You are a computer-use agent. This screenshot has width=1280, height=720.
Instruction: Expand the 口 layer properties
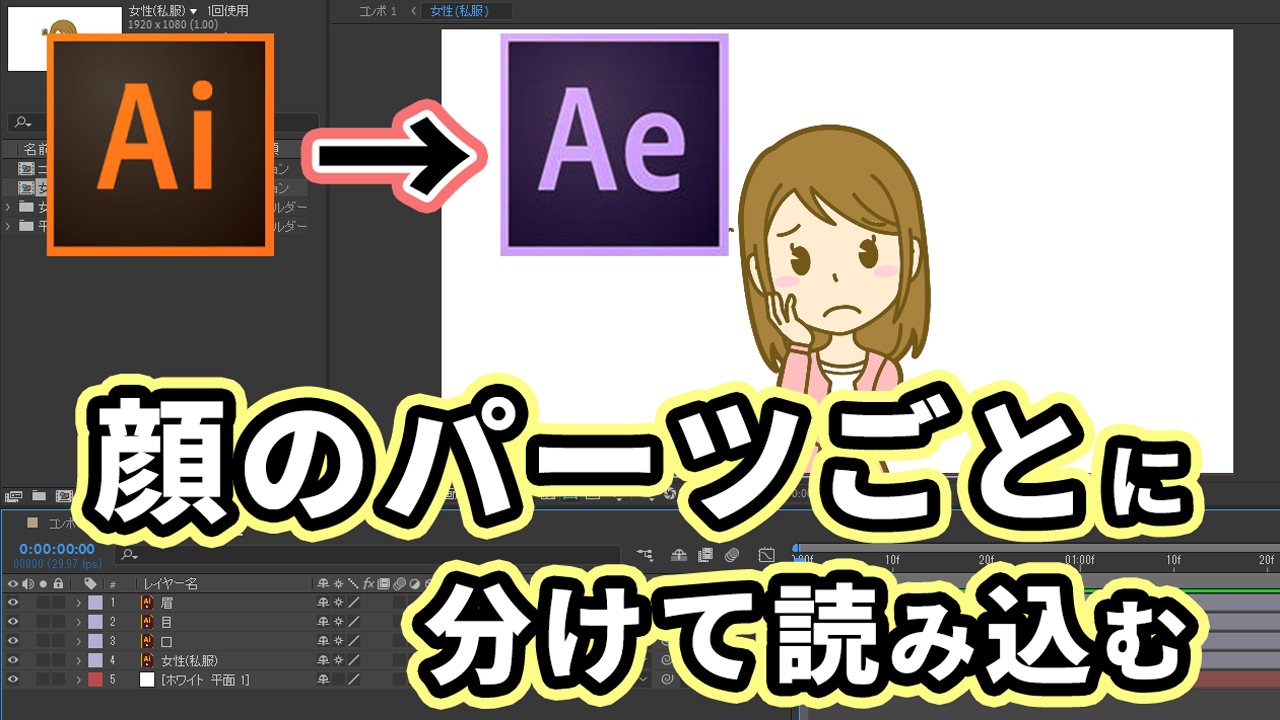[78, 641]
